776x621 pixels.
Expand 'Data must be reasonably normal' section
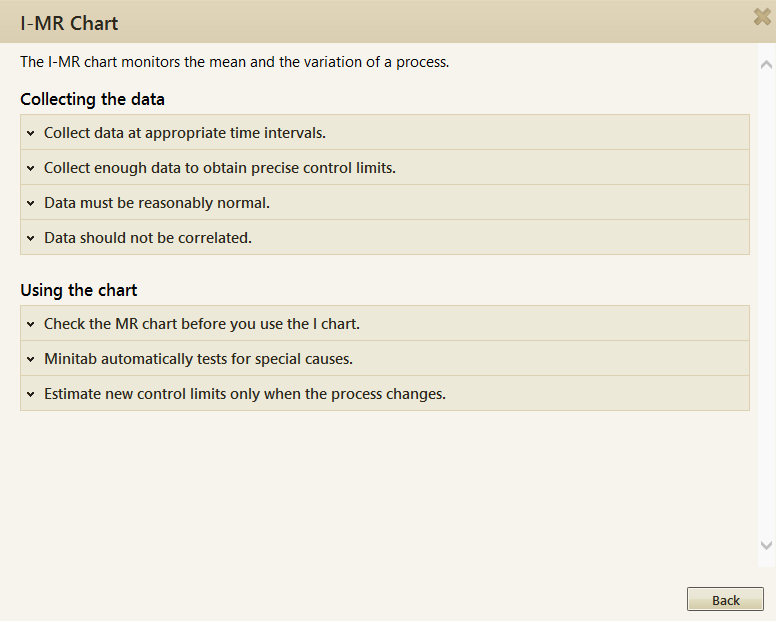[157, 203]
